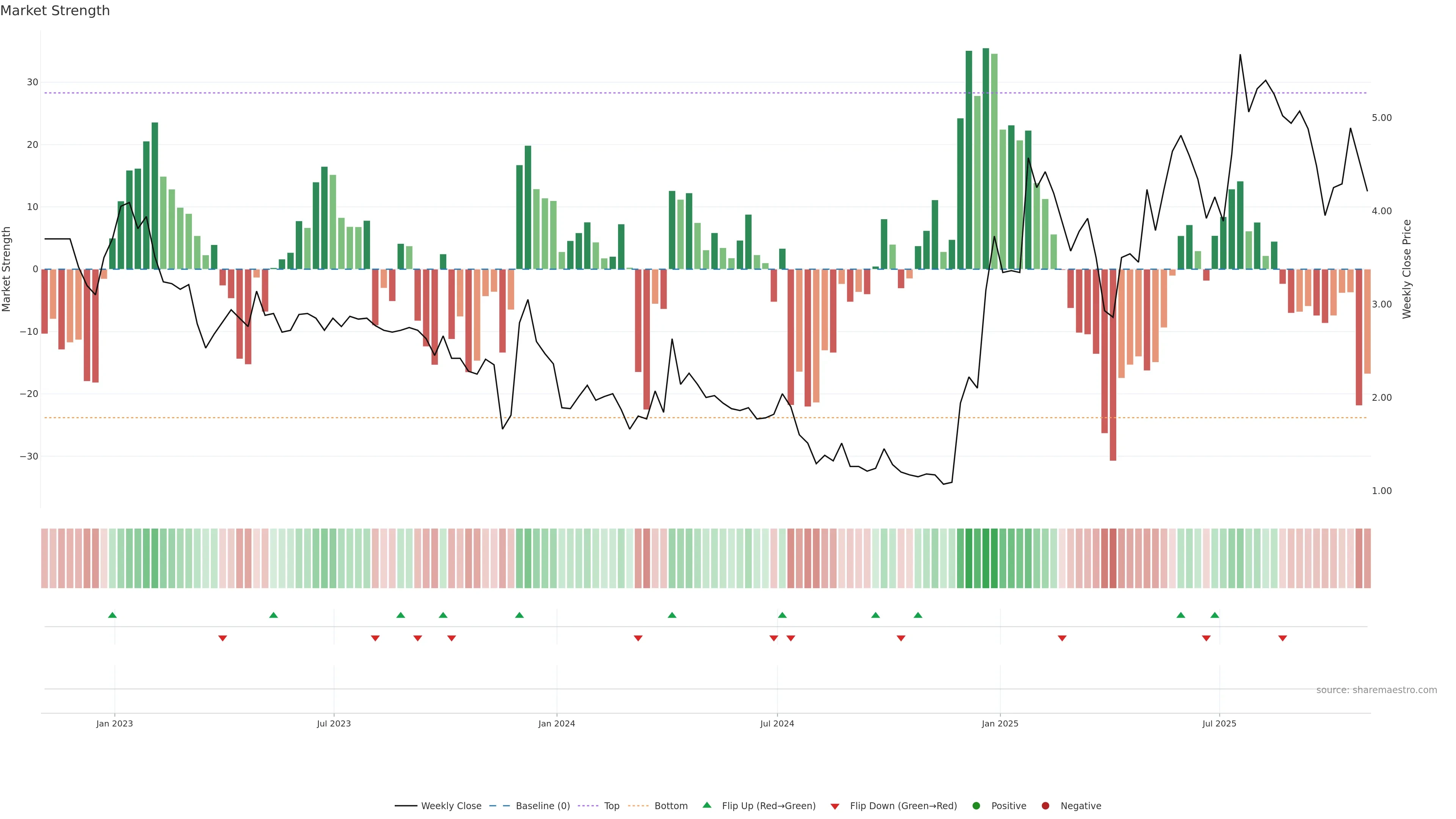Click the rightmost heatmap strip cell
1456x819 pixels.
tap(1367, 559)
